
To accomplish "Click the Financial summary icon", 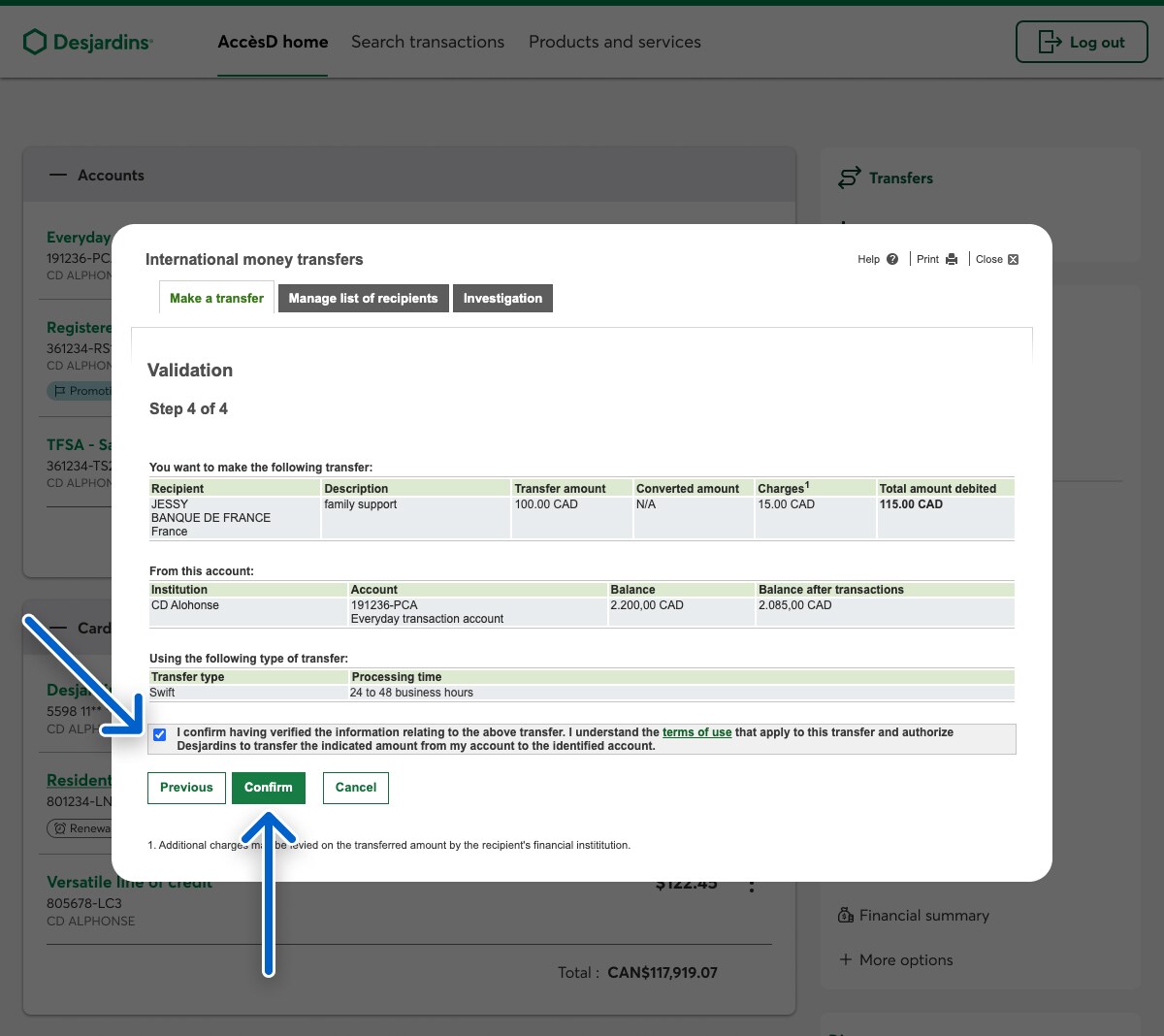I will pos(846,915).
